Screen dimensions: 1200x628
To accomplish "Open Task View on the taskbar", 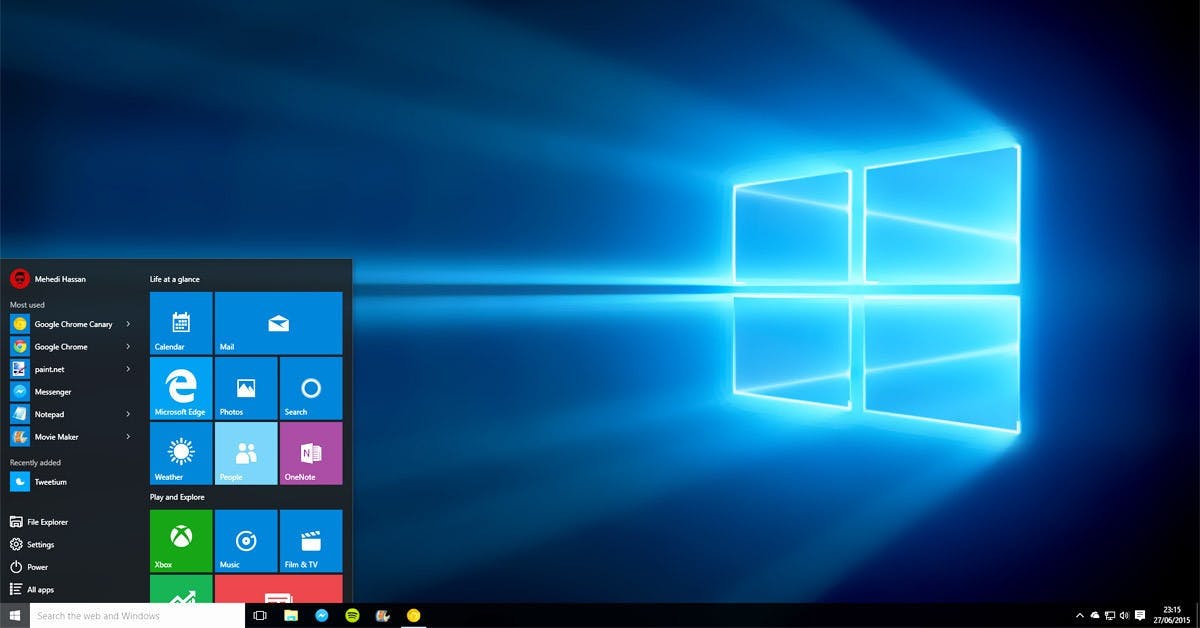I will pyautogui.click(x=260, y=616).
